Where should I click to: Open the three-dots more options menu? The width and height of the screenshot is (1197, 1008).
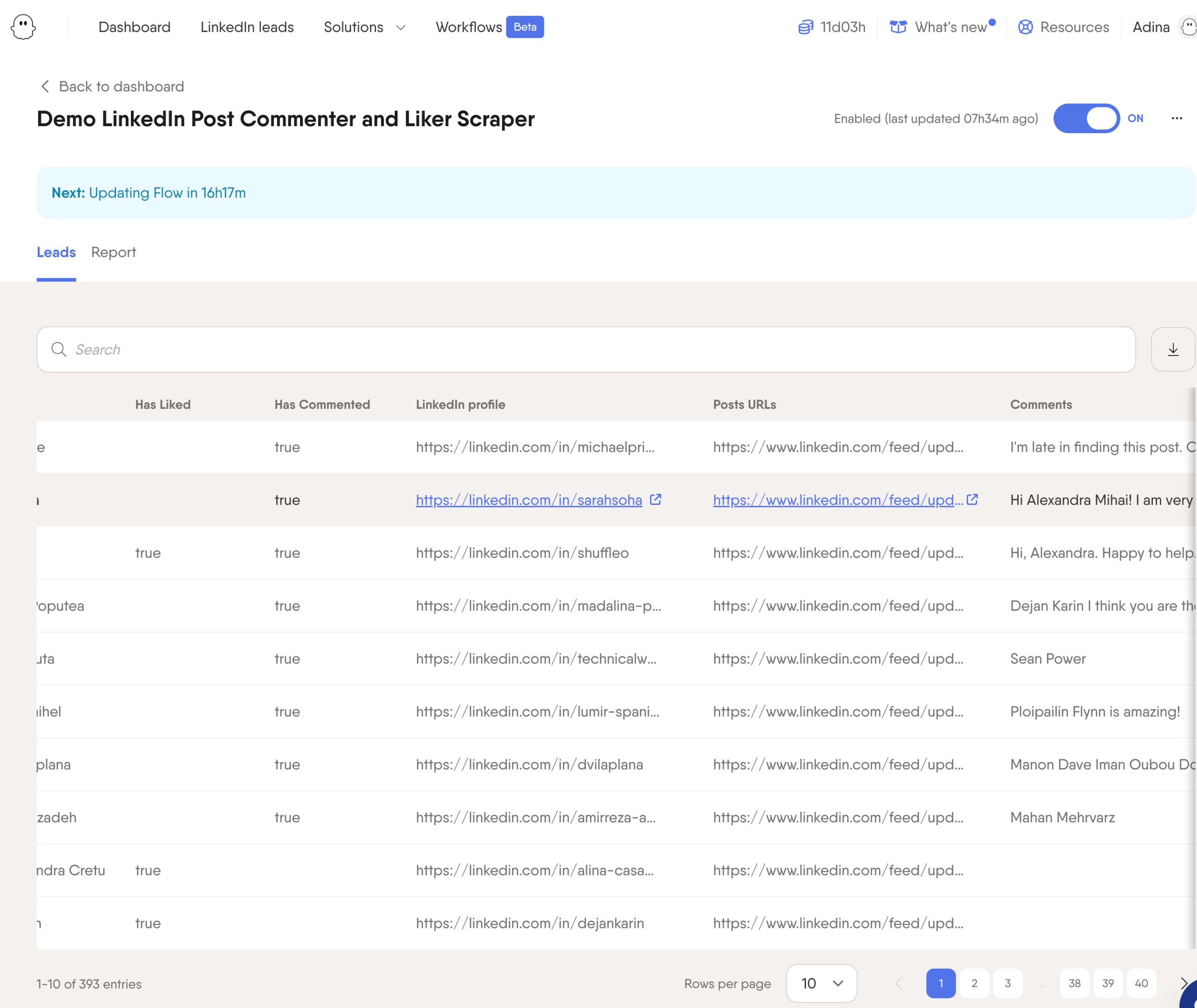[x=1176, y=118]
